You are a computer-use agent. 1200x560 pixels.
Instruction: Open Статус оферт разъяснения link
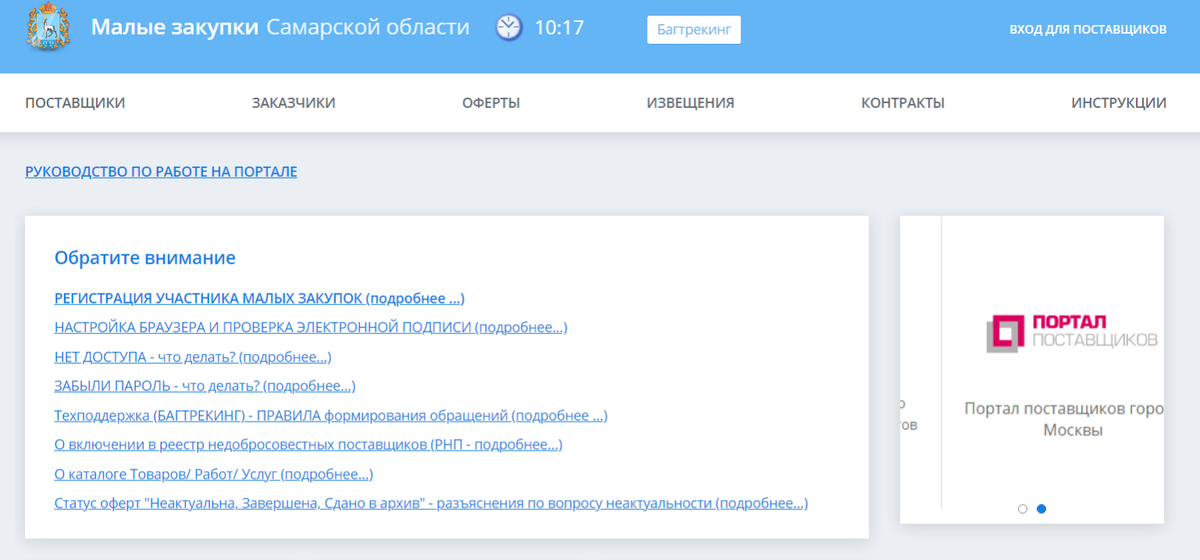click(431, 503)
